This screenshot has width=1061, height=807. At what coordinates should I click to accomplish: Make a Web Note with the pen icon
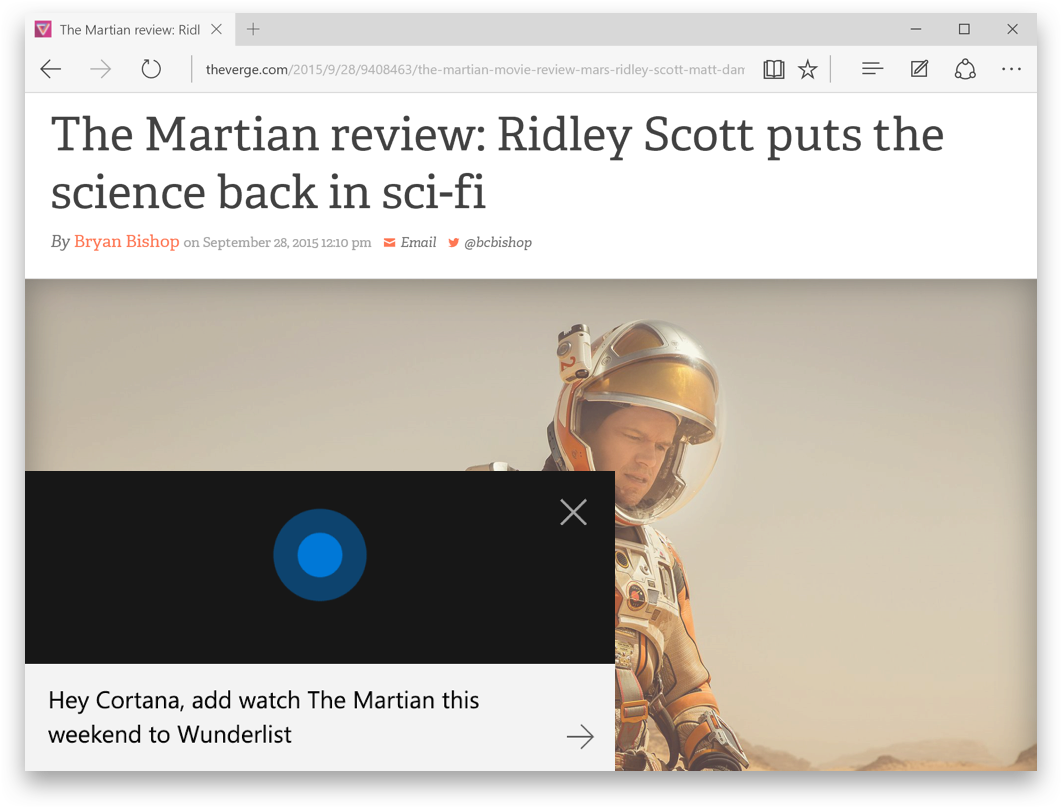coord(919,69)
